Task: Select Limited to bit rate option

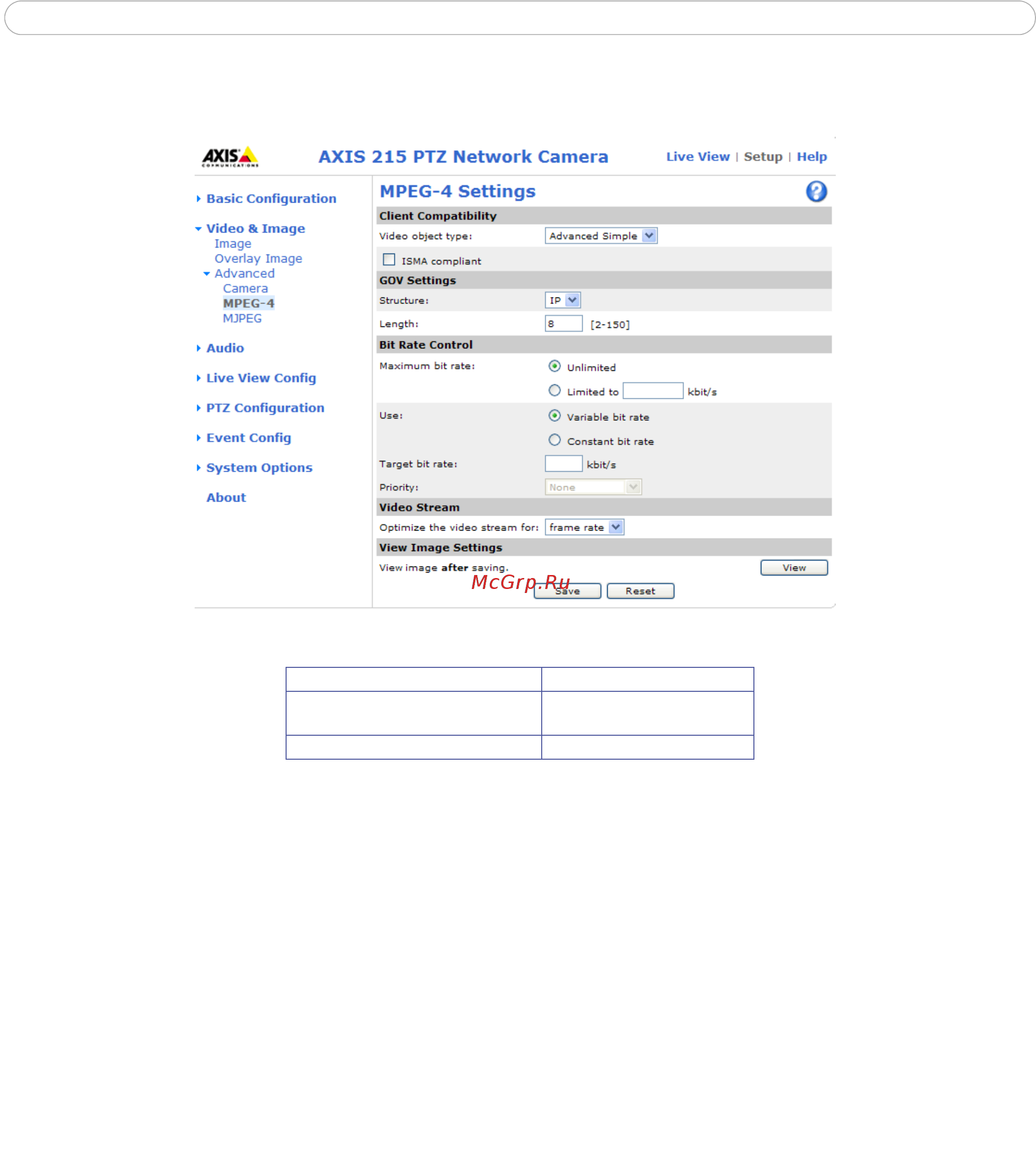Action: [554, 390]
